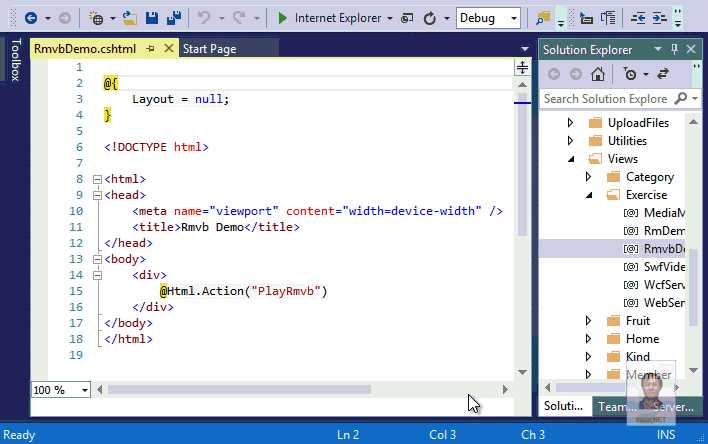Screen dimensions: 708x444
Task: Click the Solution Explorer auto-hide pin icon
Action: 674,49
